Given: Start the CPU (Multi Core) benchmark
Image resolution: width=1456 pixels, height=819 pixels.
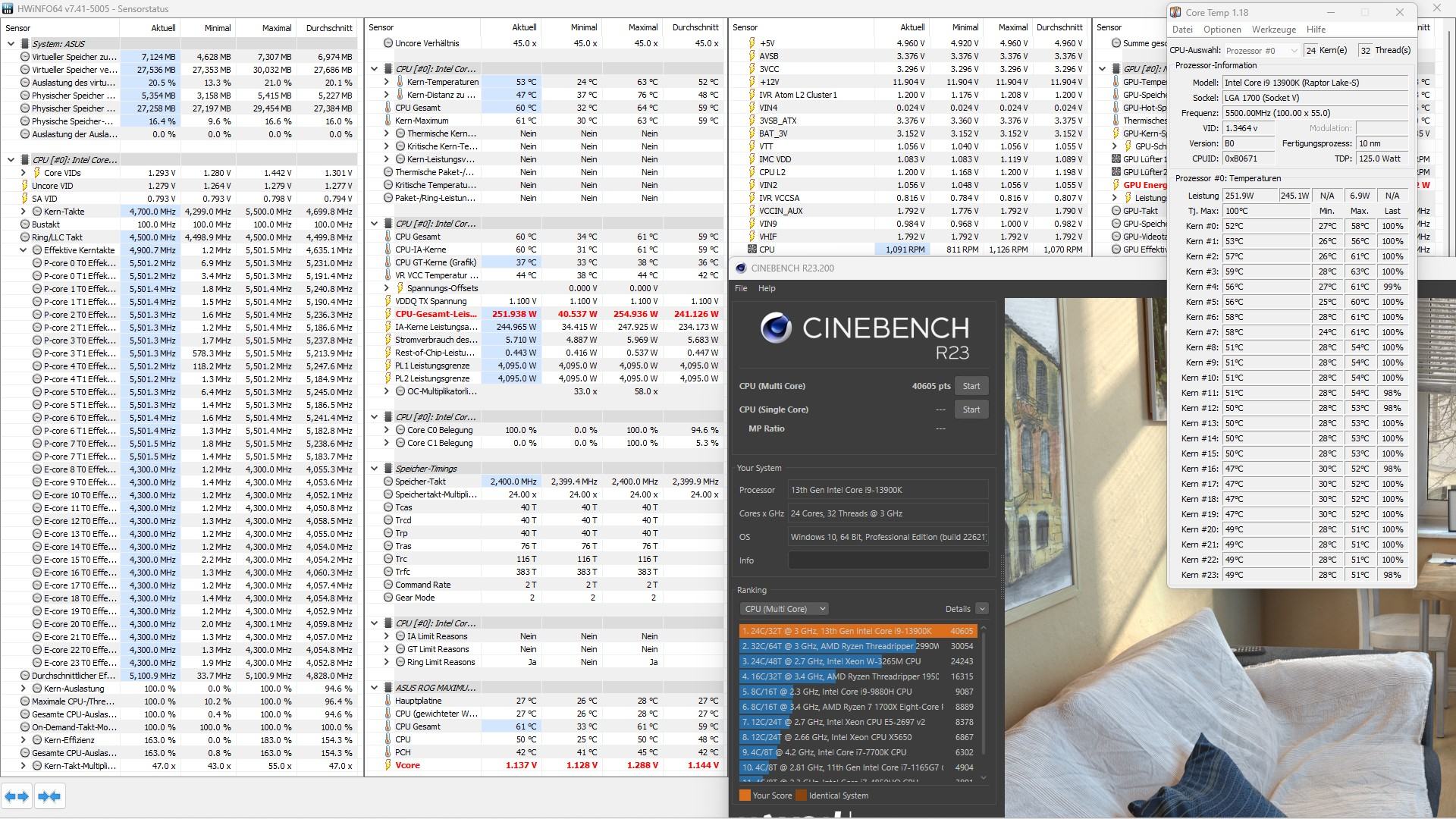Looking at the screenshot, I should click(x=971, y=386).
